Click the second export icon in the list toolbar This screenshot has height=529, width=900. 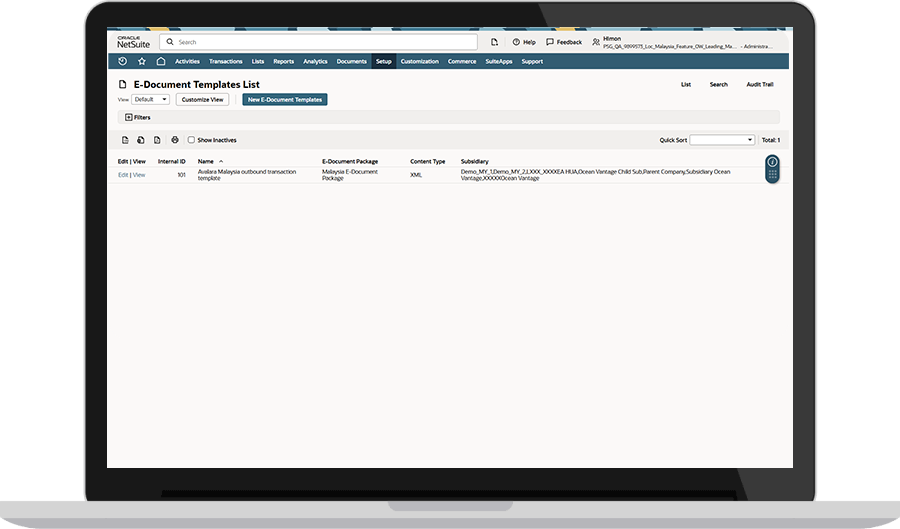pos(141,140)
